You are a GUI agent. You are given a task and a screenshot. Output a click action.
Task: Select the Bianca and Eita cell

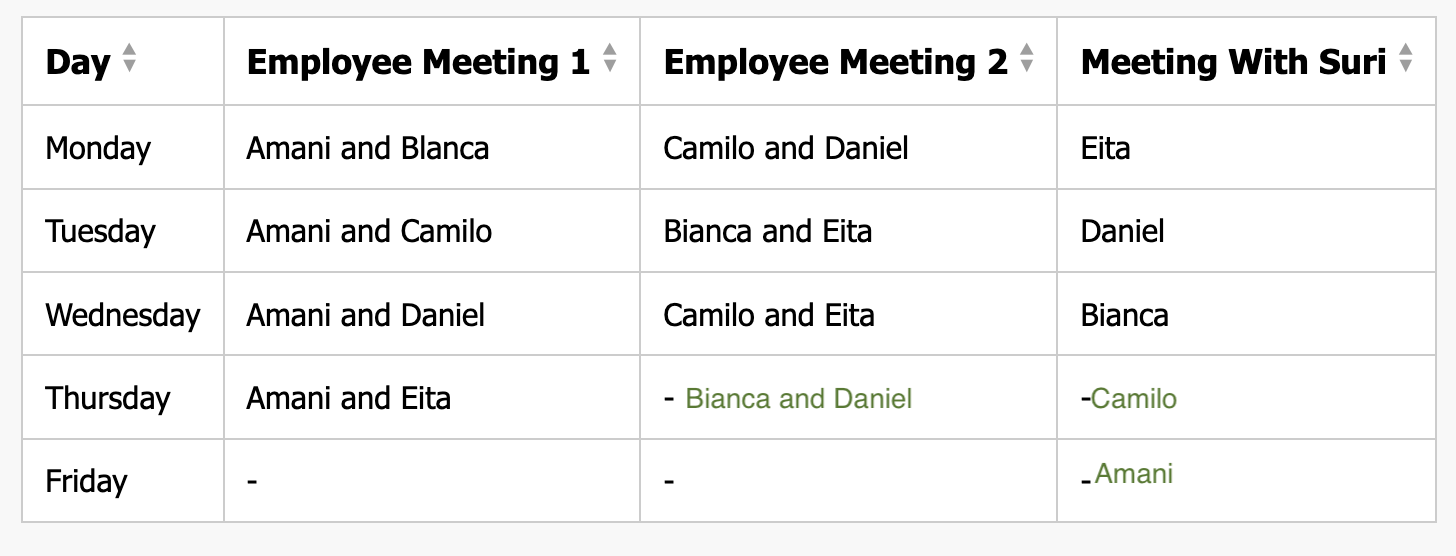click(767, 232)
